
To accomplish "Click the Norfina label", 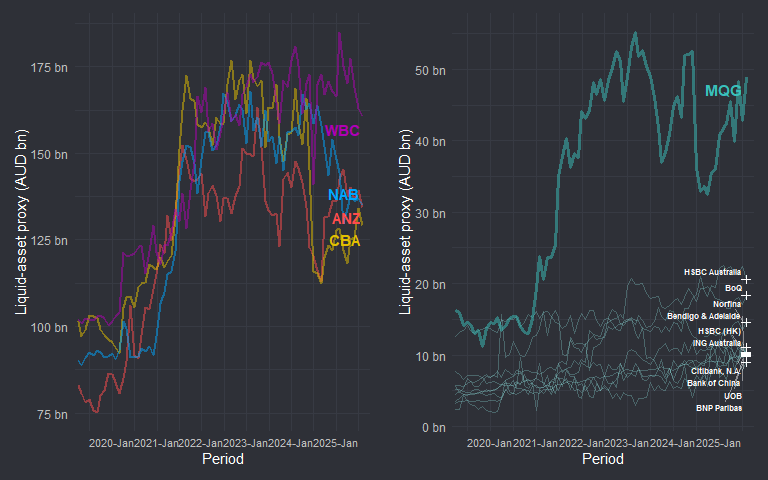I will tap(727, 303).
